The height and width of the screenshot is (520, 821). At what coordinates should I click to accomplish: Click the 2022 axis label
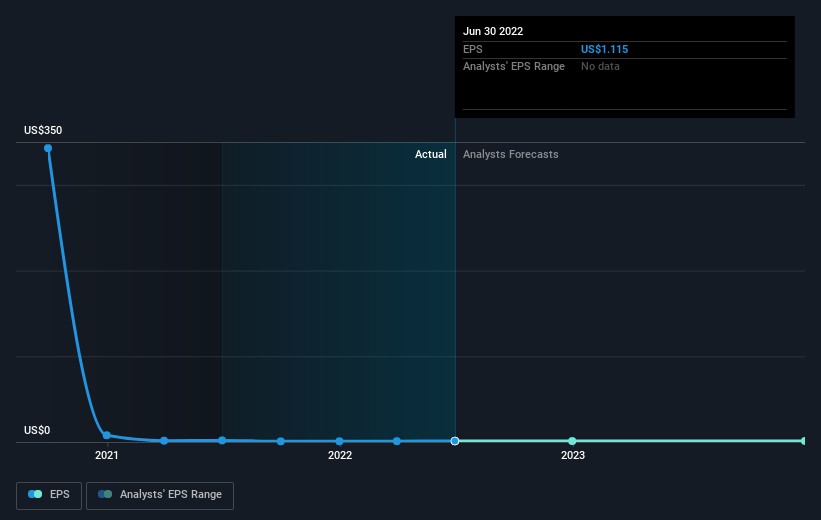(340, 455)
